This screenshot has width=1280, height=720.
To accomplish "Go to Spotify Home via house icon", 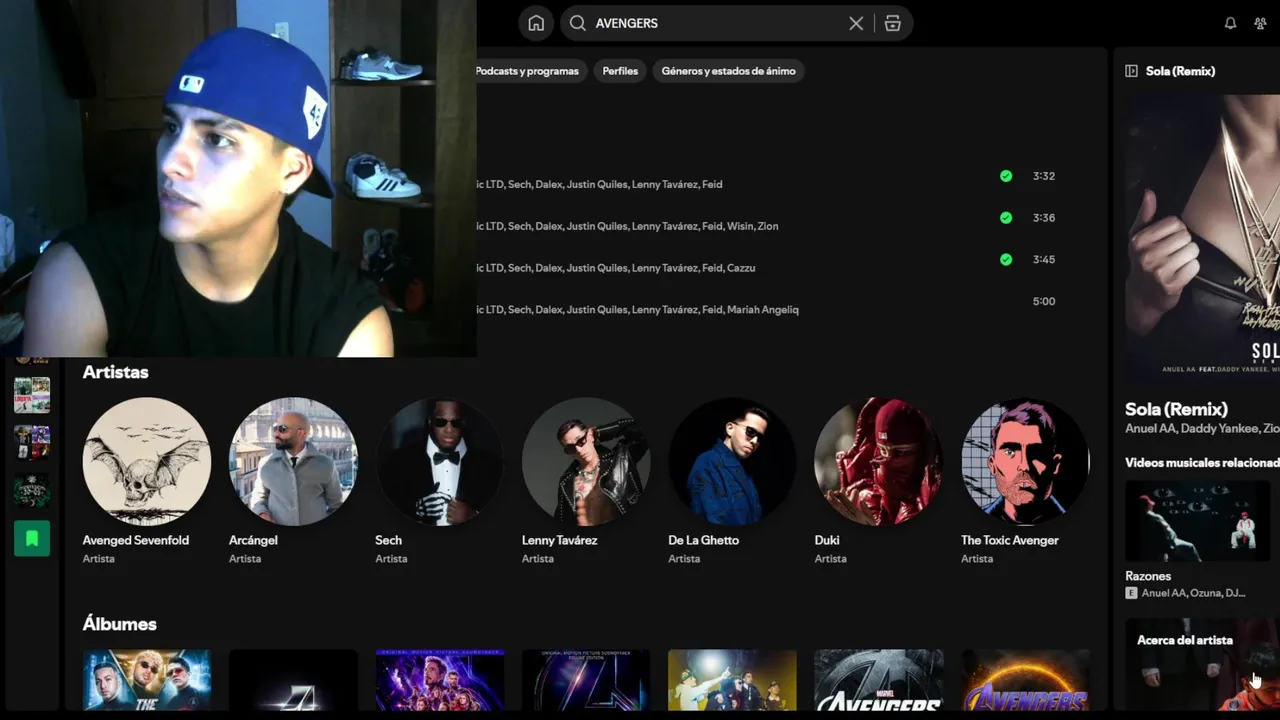I will [x=536, y=23].
